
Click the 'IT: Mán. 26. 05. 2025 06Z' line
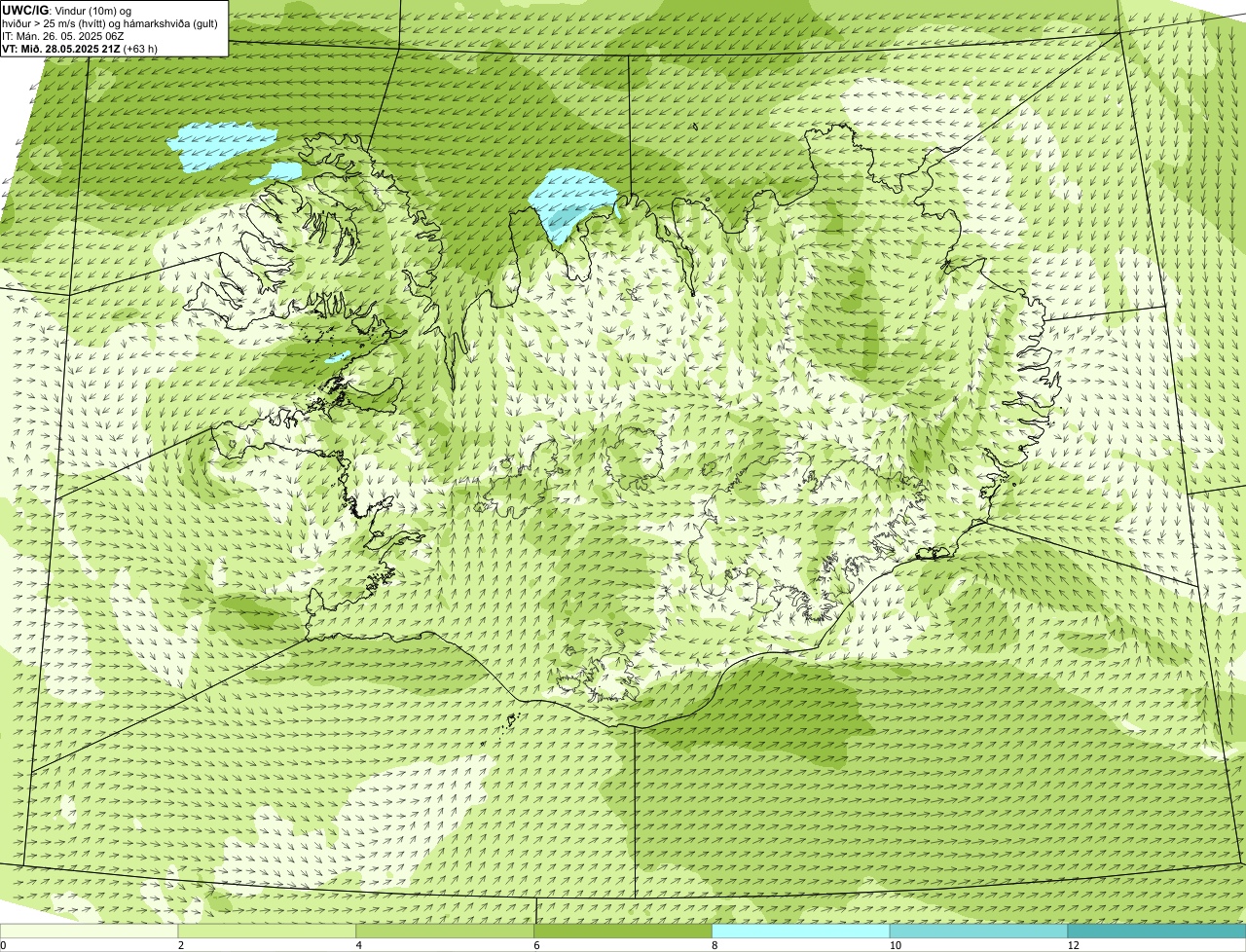pyautogui.click(x=62, y=35)
